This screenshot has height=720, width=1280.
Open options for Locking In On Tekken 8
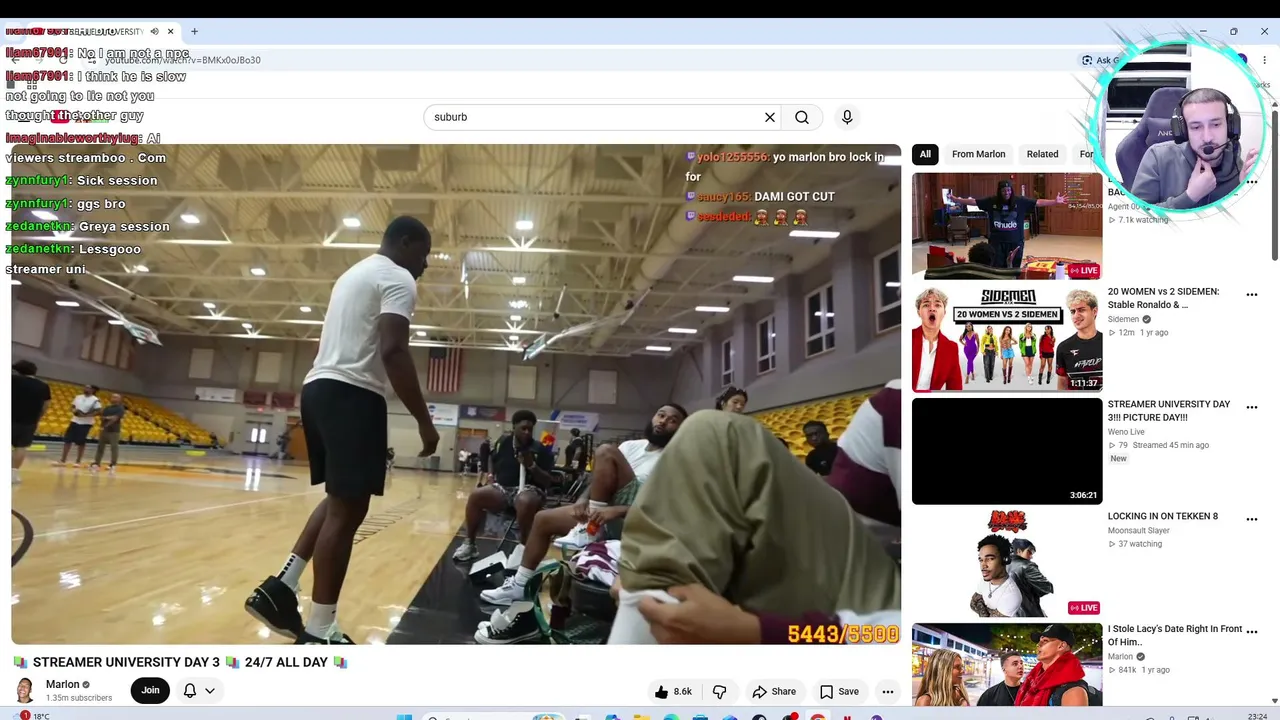click(x=1251, y=519)
